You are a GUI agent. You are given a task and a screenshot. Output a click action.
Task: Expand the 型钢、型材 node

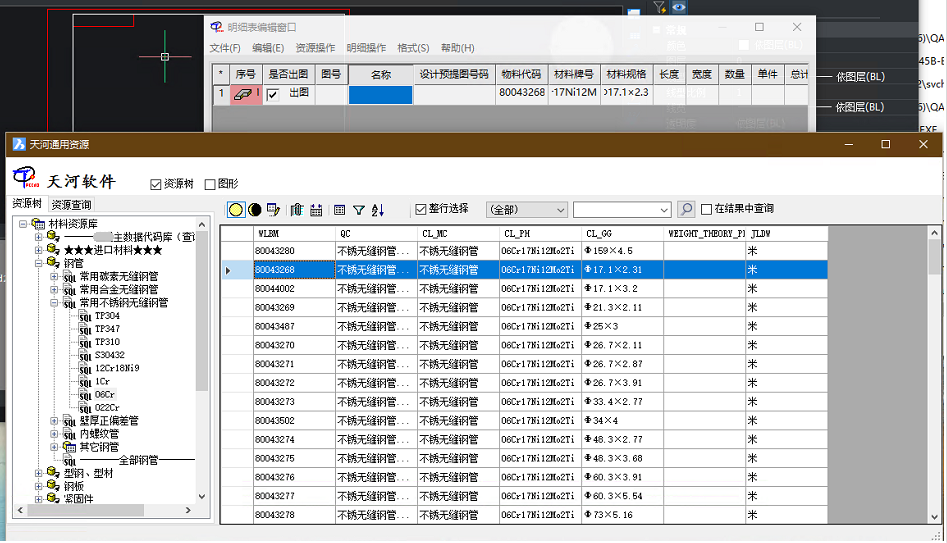[x=39, y=473]
